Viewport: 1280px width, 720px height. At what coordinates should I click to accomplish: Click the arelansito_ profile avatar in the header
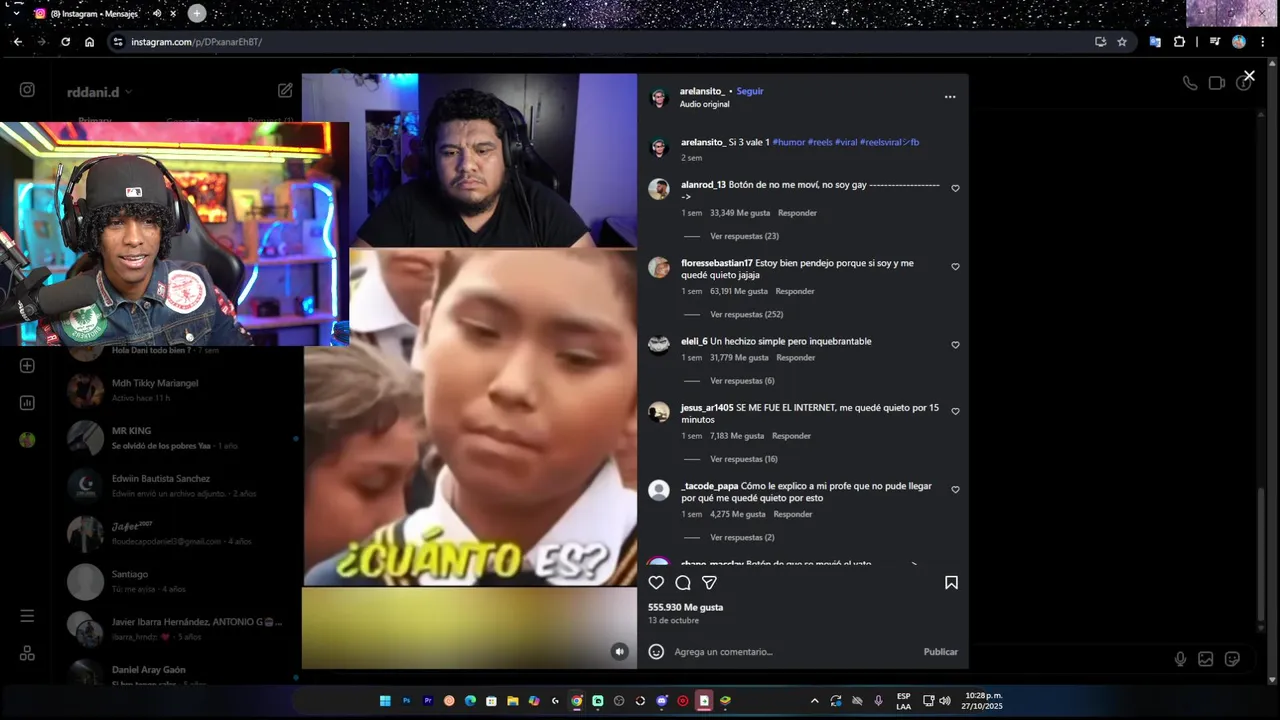[x=658, y=97]
